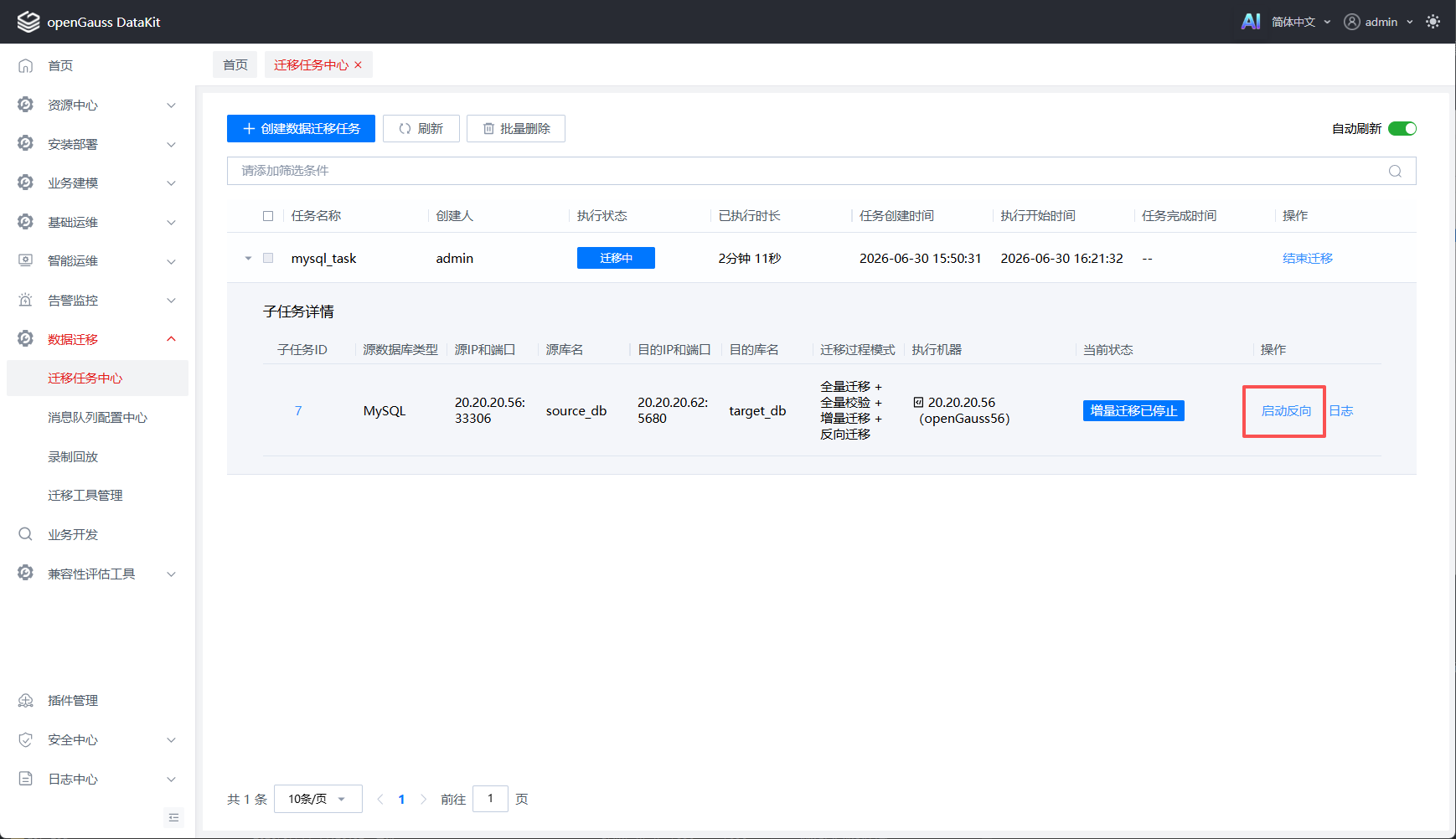Click the 告警监控 alarm icon

26,300
